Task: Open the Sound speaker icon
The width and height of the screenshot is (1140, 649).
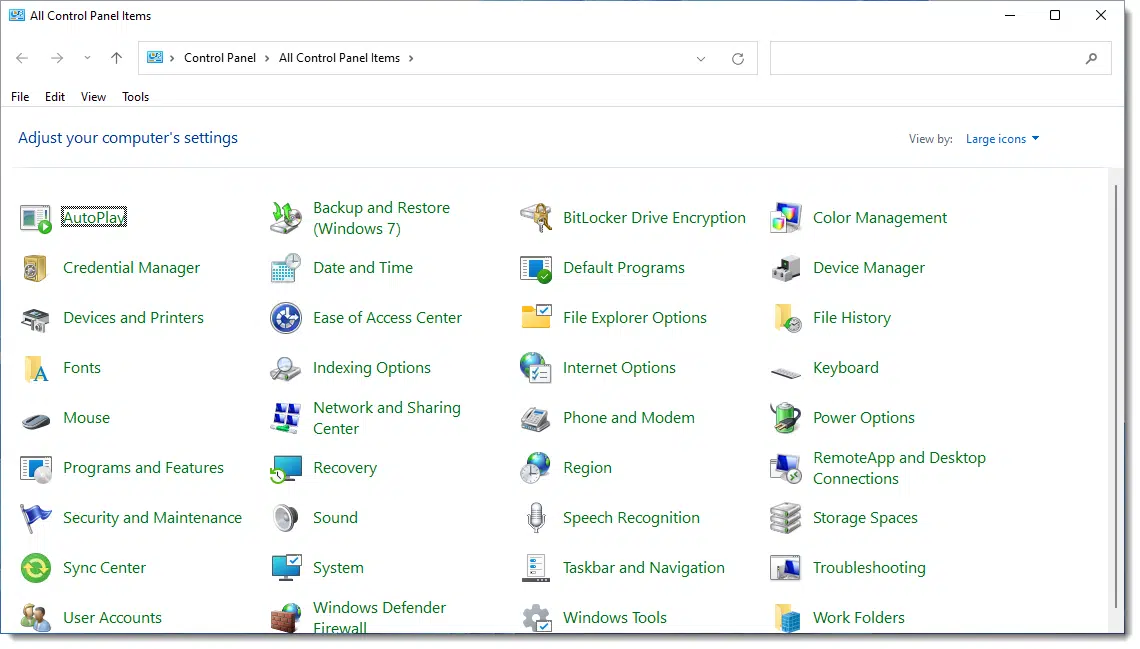Action: (286, 518)
